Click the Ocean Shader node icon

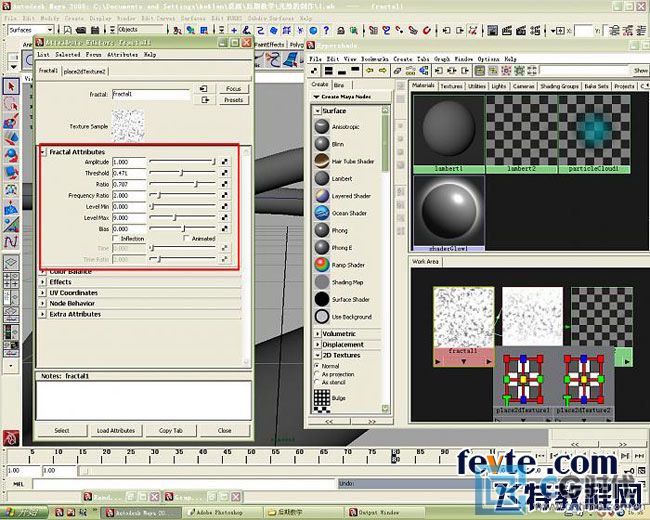pyautogui.click(x=322, y=213)
